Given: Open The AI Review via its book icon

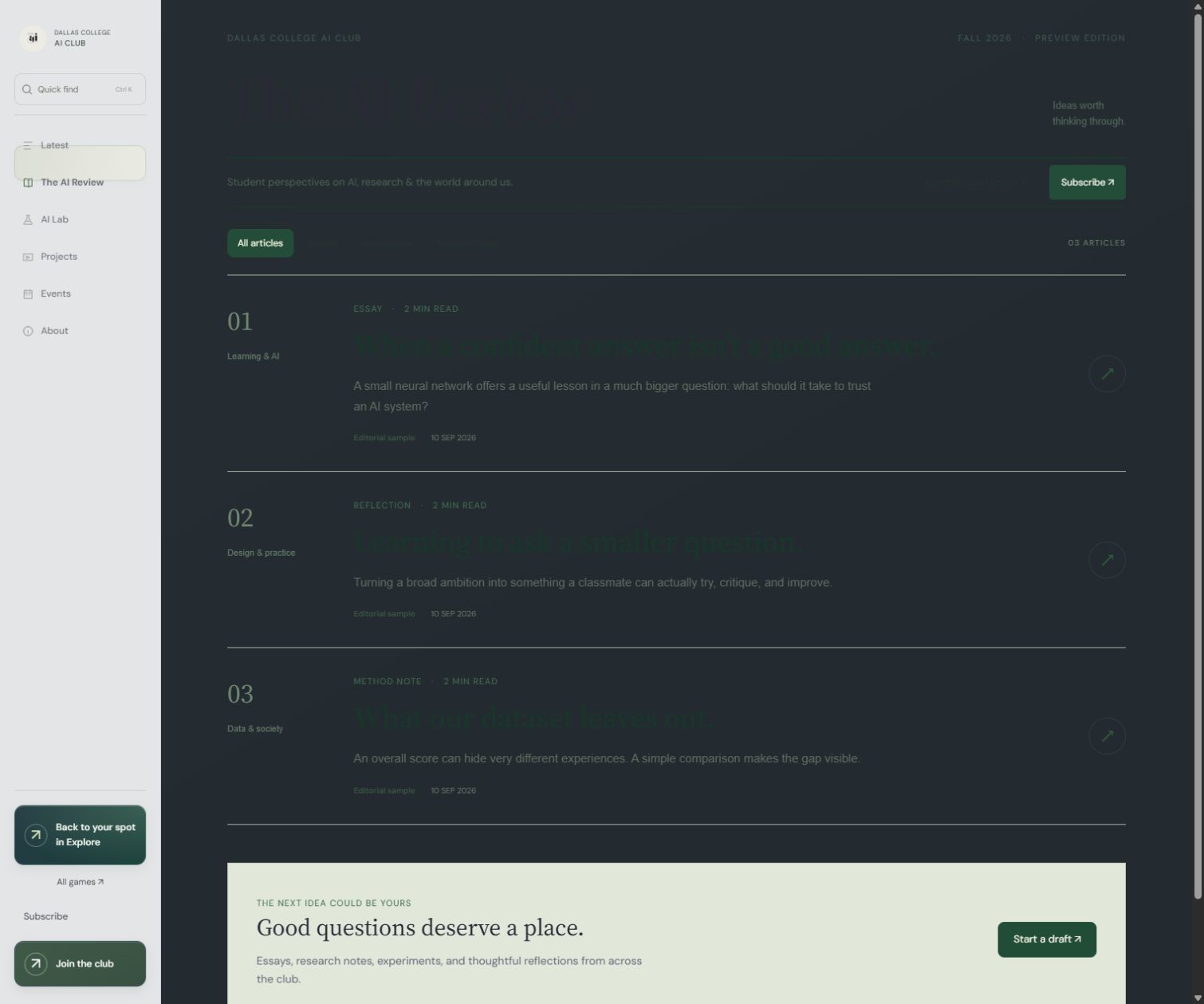Looking at the screenshot, I should coord(28,183).
